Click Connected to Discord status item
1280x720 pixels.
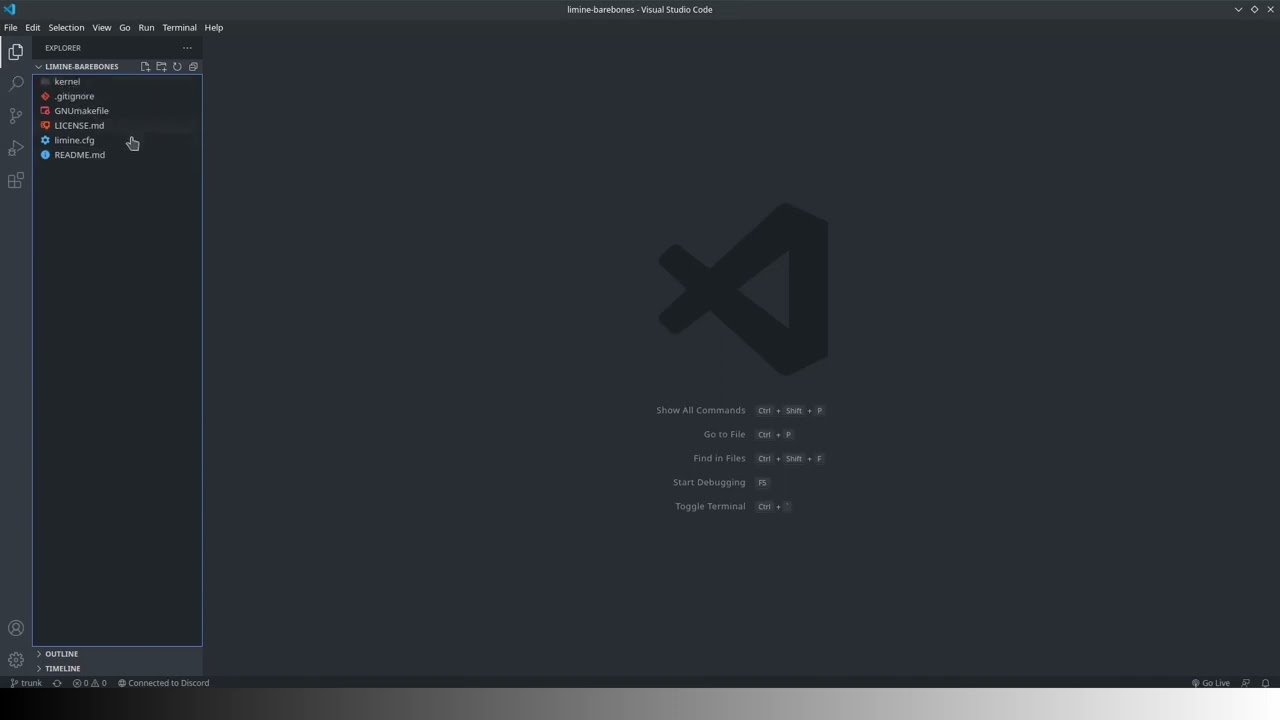pyautogui.click(x=164, y=683)
